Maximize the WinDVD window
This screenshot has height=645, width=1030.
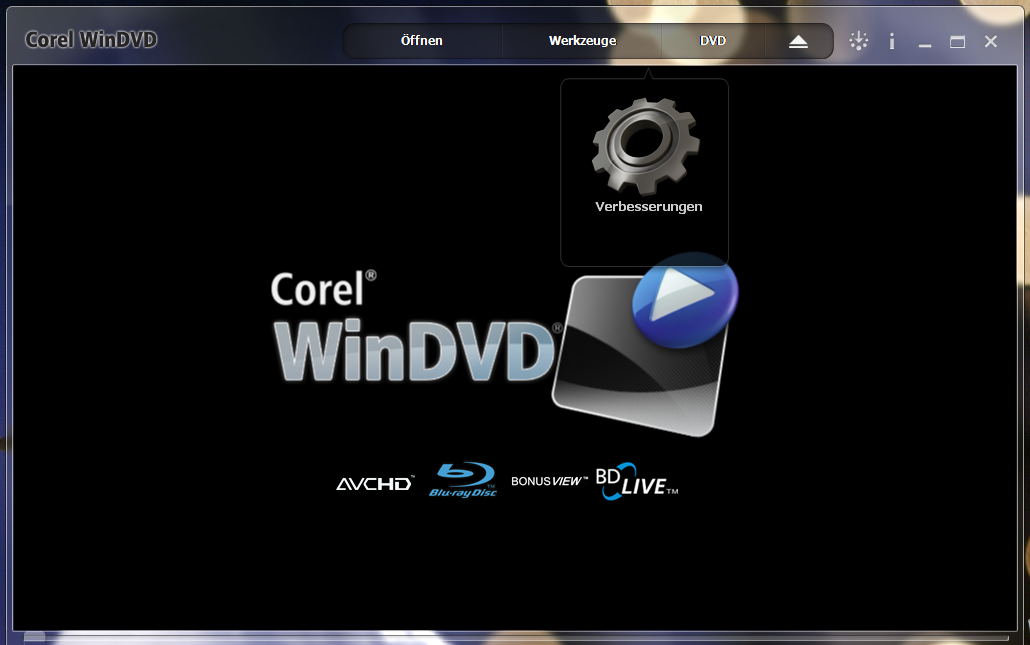pos(957,42)
